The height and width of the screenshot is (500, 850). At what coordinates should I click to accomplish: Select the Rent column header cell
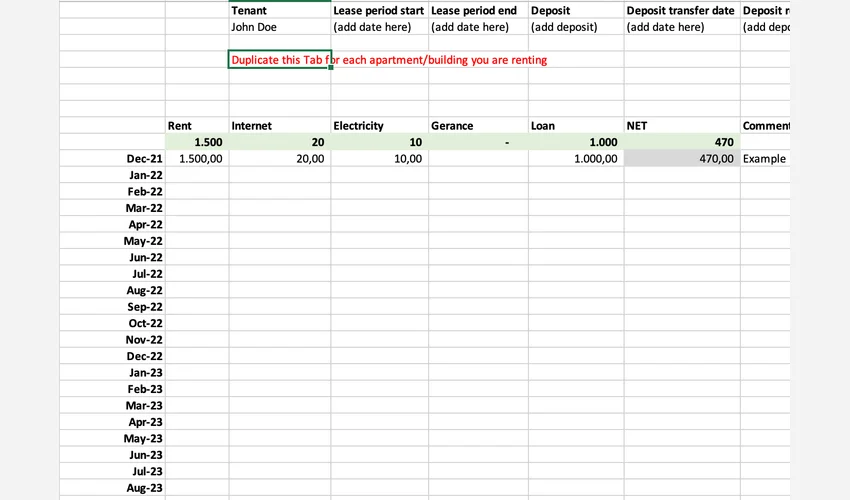point(196,126)
